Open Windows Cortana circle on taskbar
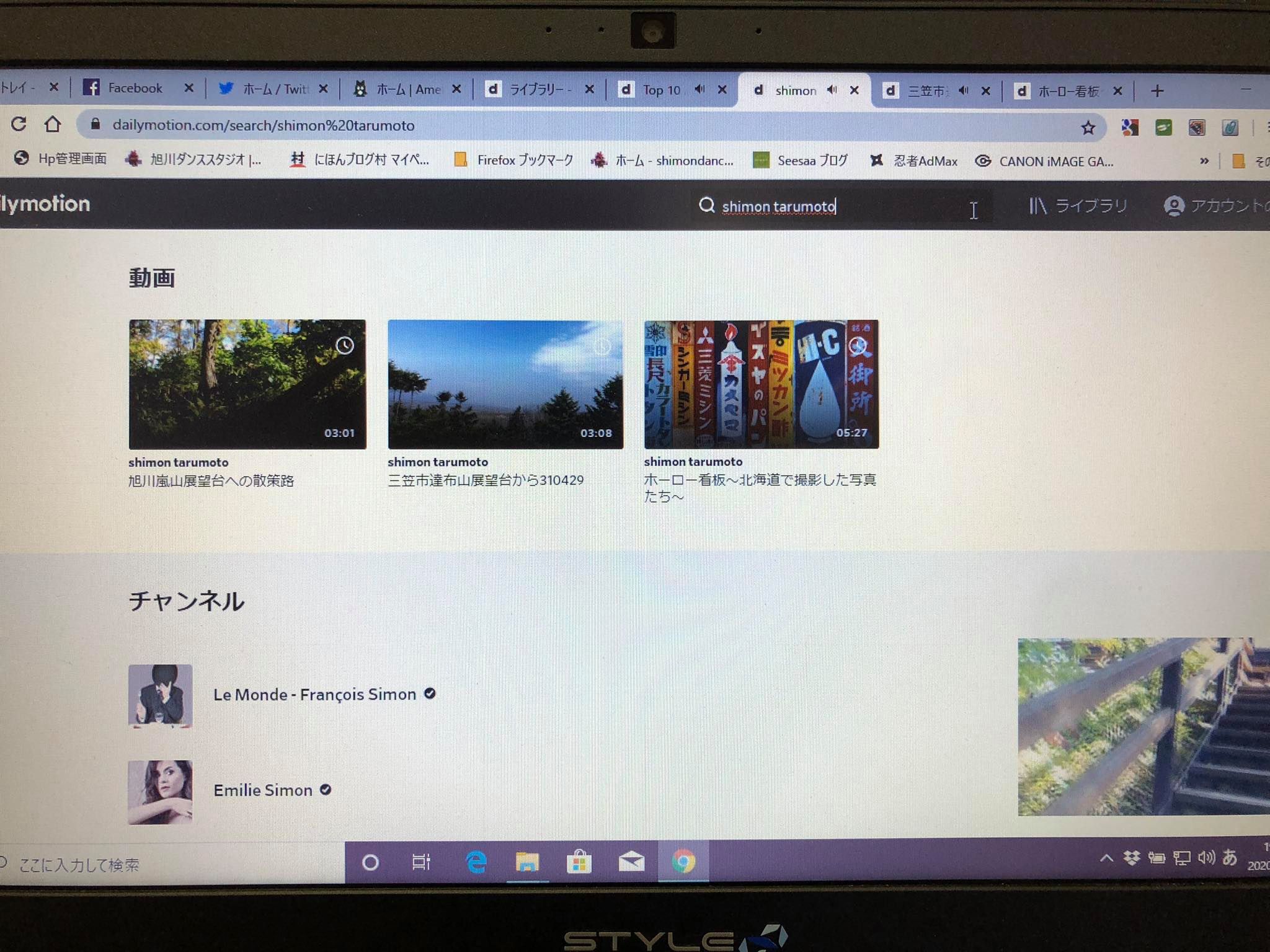Screen dimensions: 1270x952 click(370, 862)
